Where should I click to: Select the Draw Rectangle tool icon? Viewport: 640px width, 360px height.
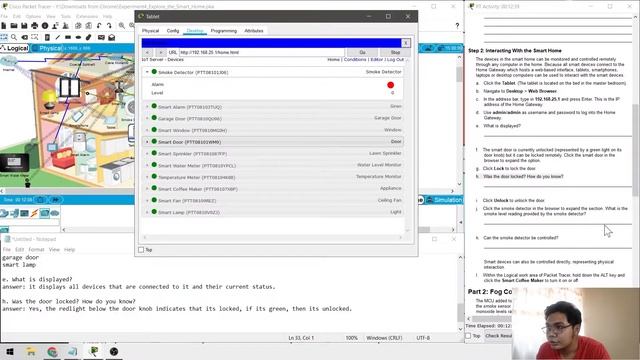tap(68, 37)
